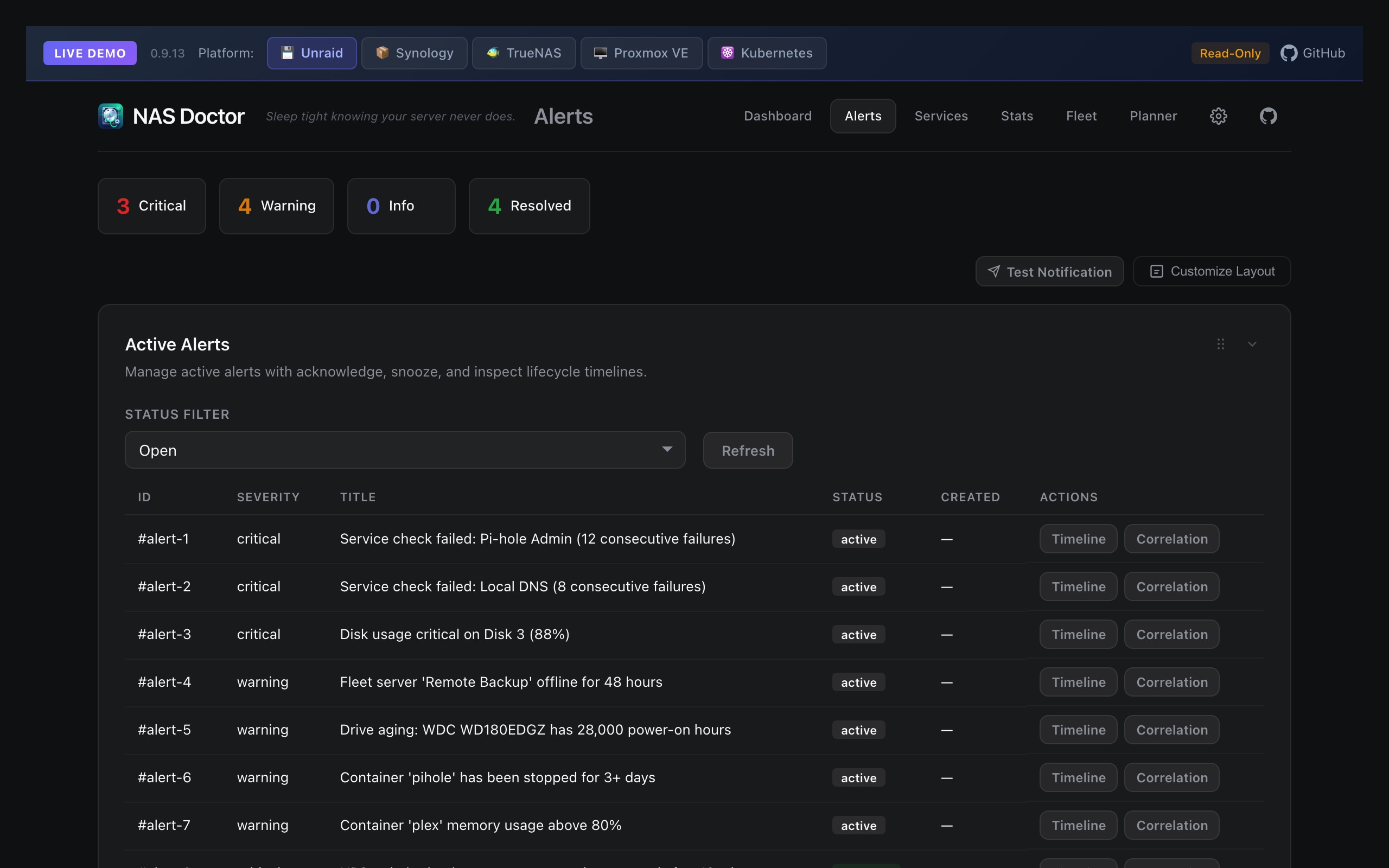
Task: Click the LIVE DEMO badge
Action: pyautogui.click(x=90, y=53)
